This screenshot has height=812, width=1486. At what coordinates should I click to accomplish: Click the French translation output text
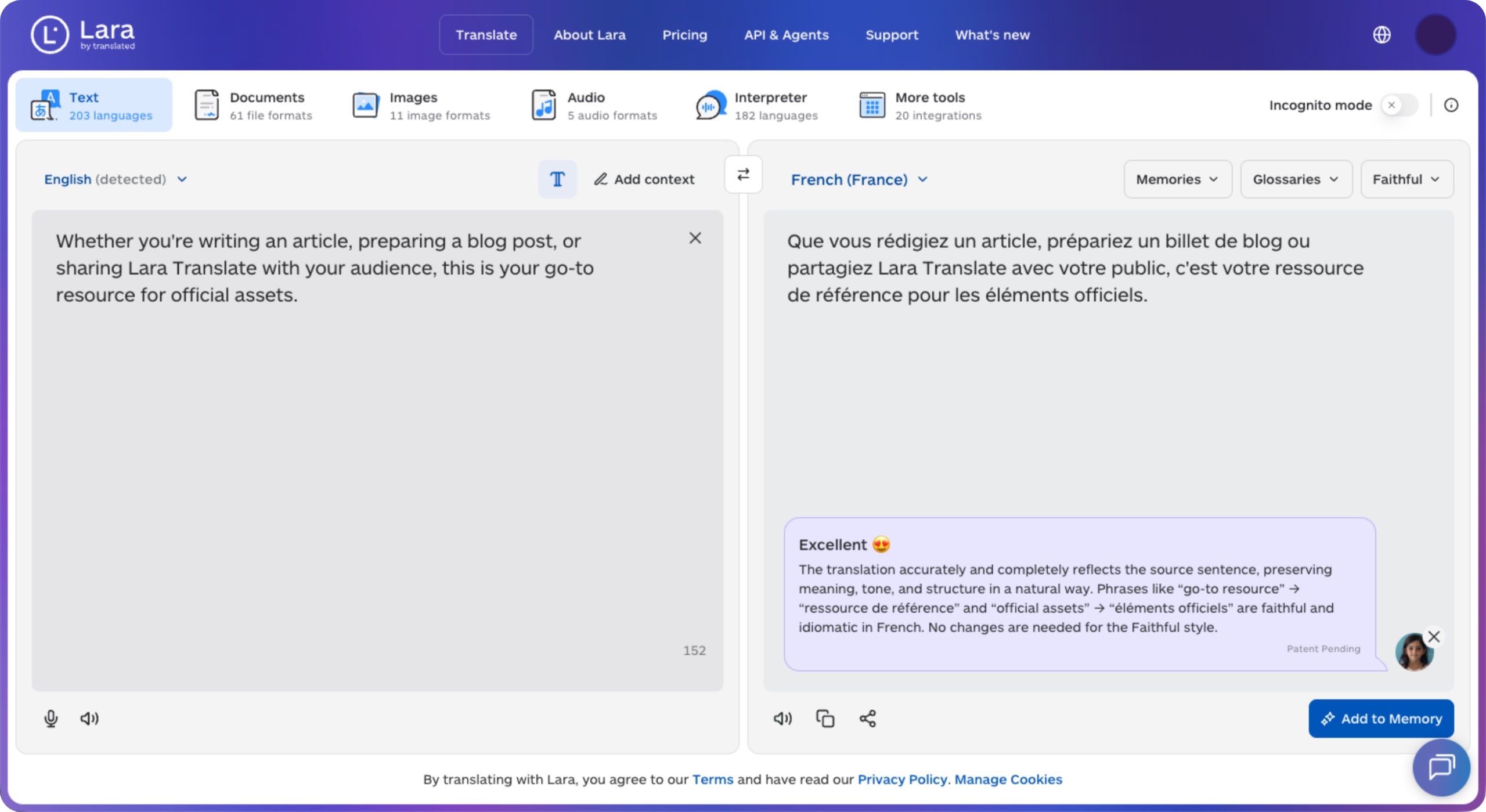[x=1075, y=268]
